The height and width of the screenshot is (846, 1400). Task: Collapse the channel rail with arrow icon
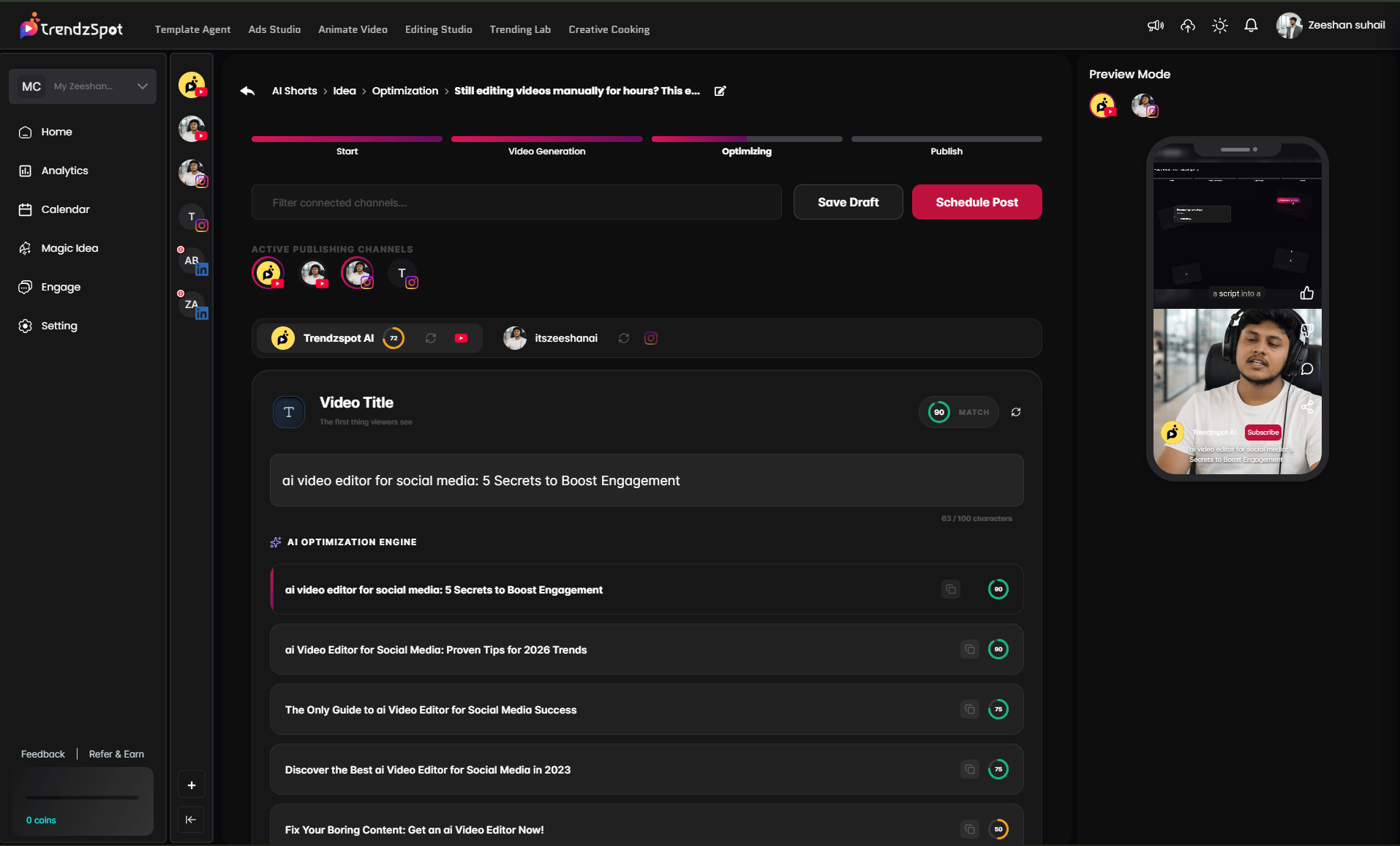point(192,820)
